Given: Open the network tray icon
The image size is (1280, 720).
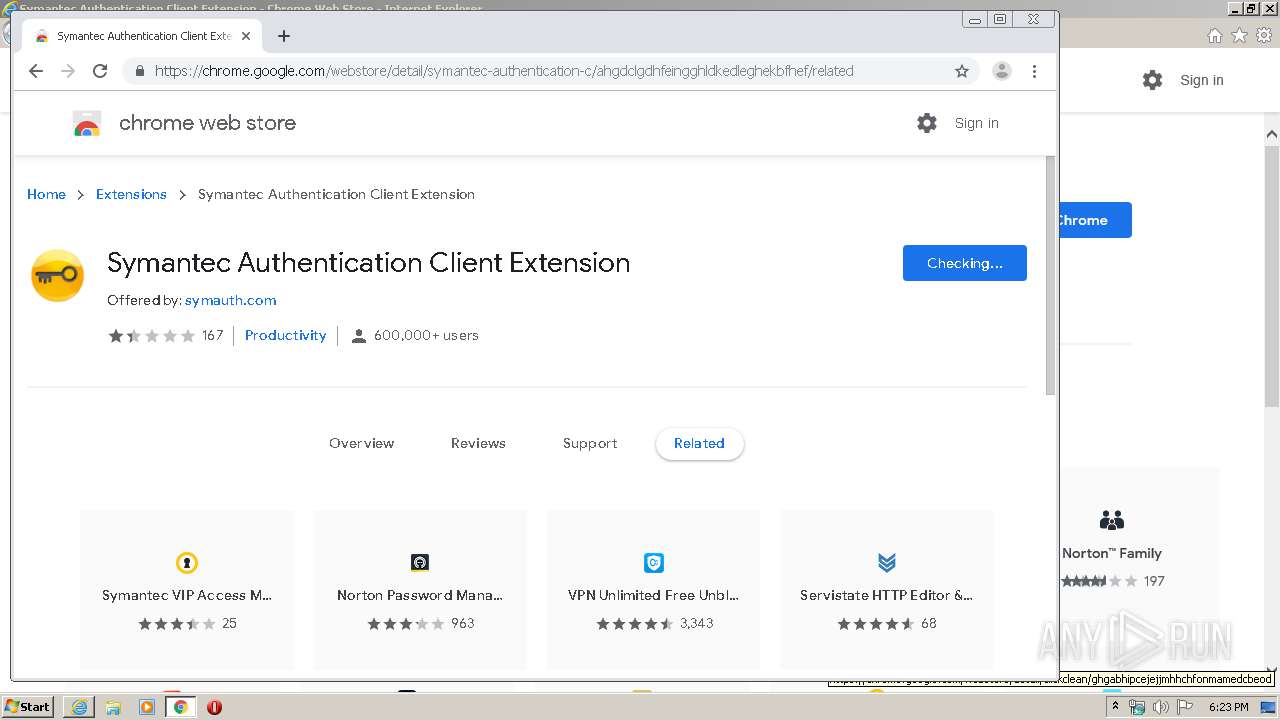Looking at the screenshot, I should (x=1137, y=707).
